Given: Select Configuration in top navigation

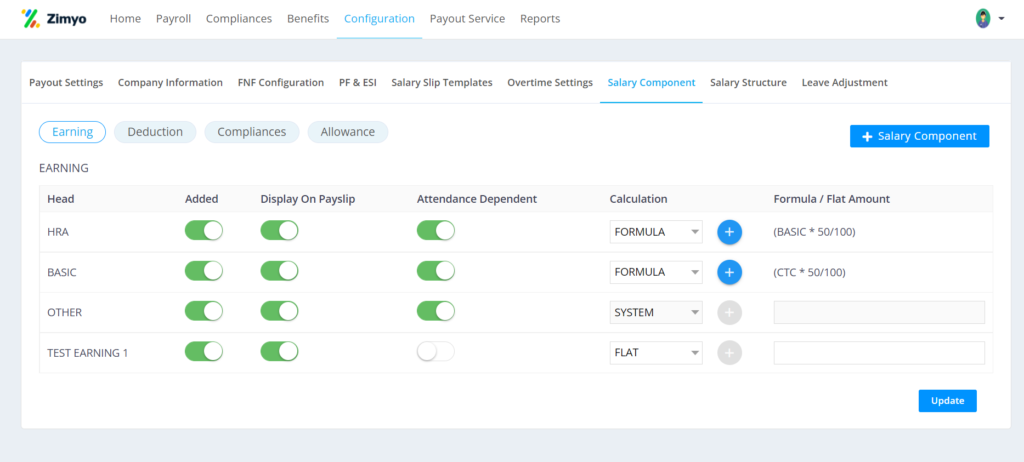Looking at the screenshot, I should (x=379, y=19).
